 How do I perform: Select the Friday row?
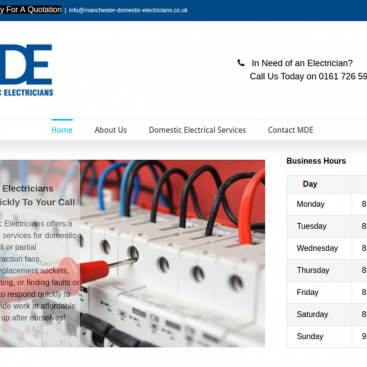coord(327,292)
